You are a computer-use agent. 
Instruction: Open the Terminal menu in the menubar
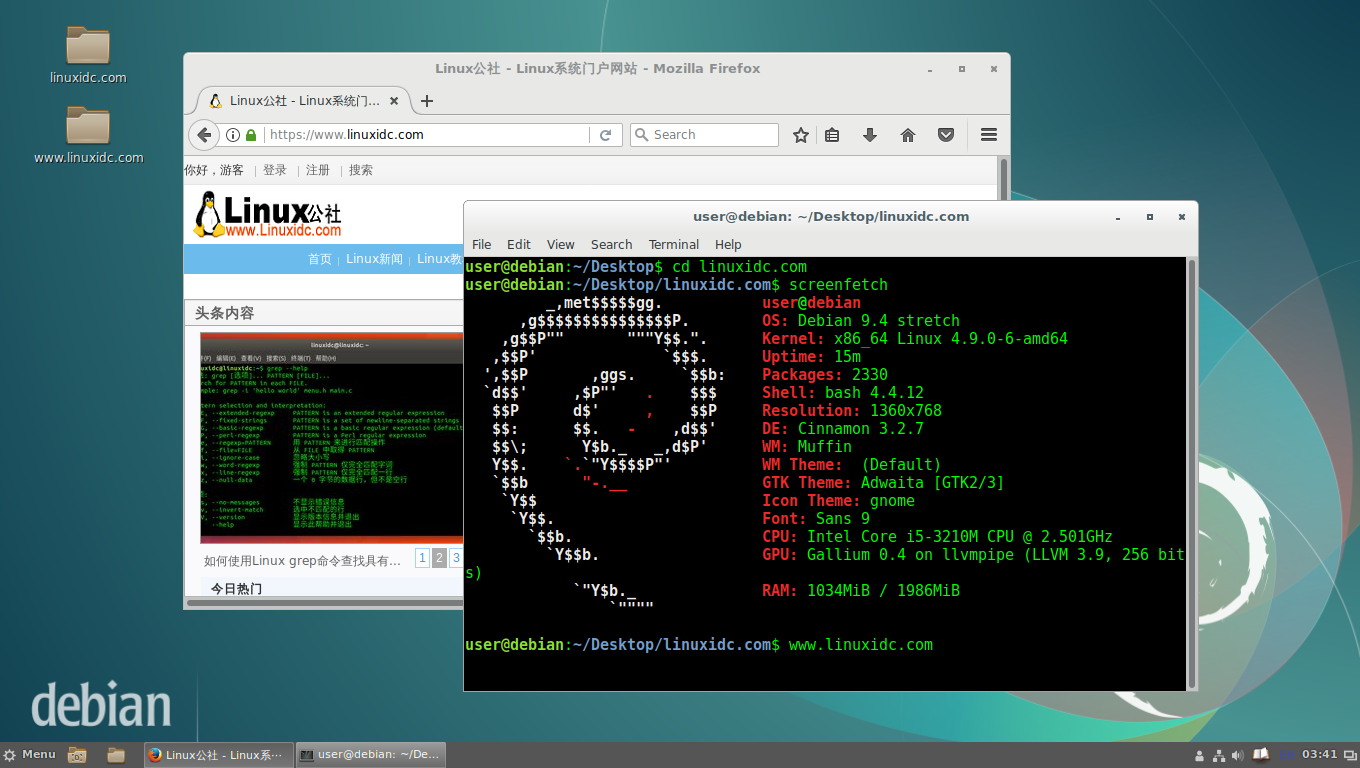[674, 244]
